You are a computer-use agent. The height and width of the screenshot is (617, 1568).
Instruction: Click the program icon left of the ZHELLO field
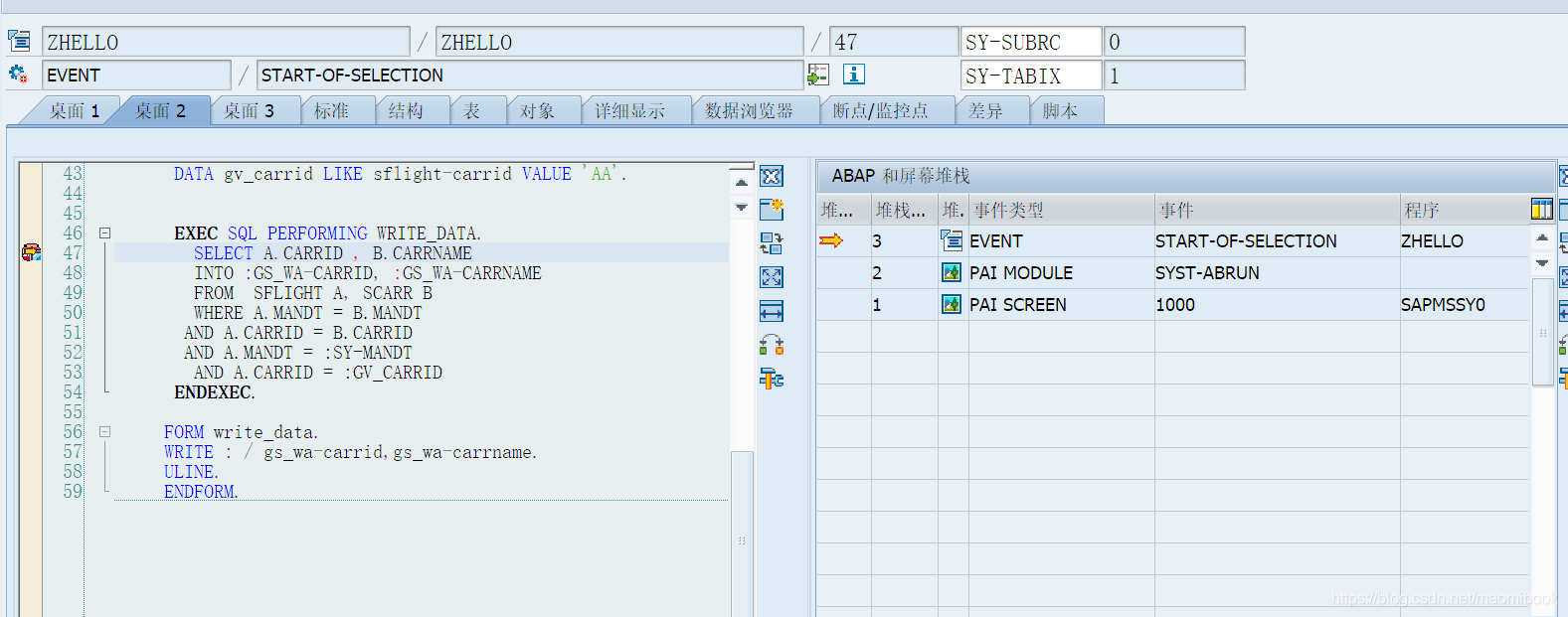pyautogui.click(x=19, y=41)
